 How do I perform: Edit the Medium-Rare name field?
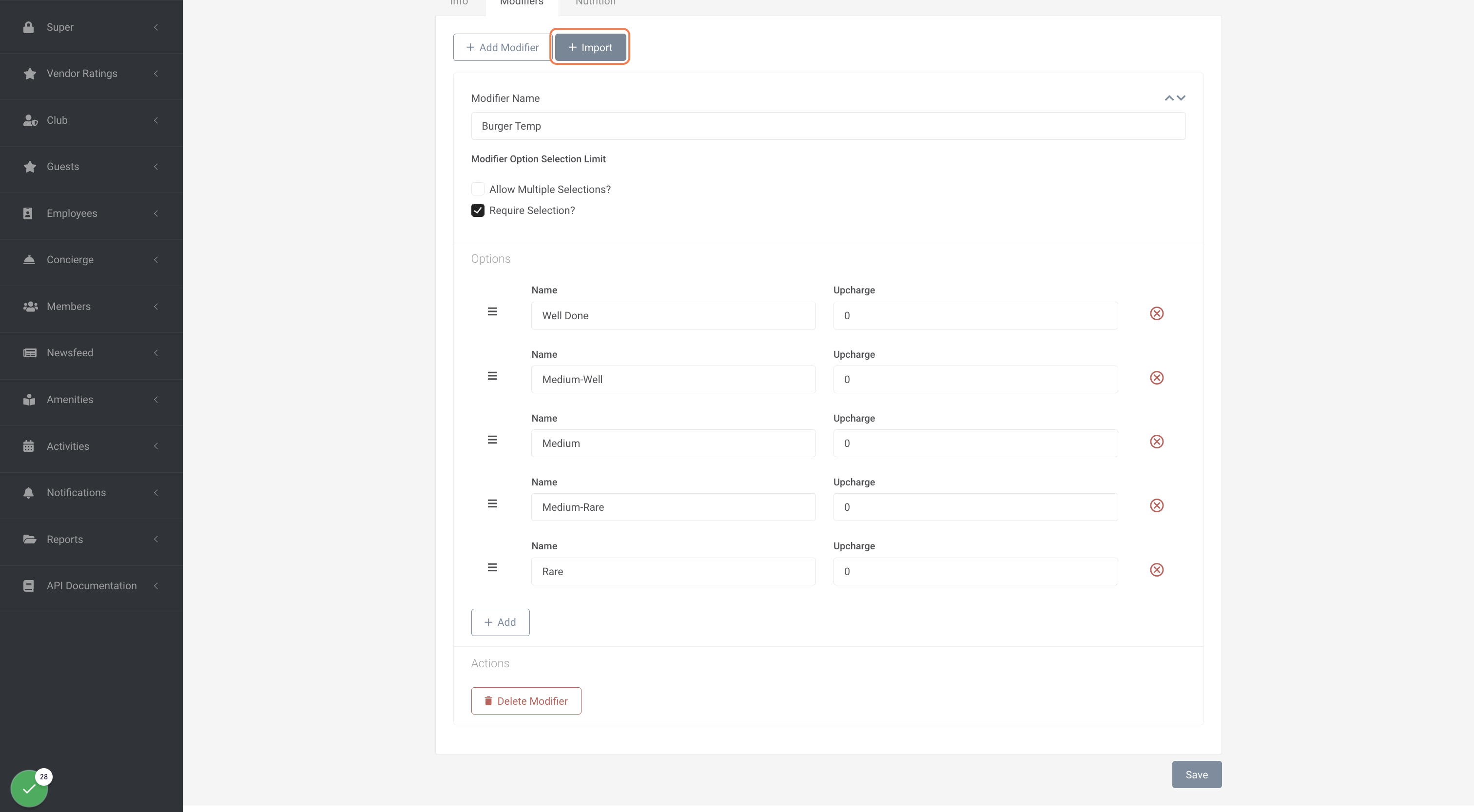[x=673, y=507]
